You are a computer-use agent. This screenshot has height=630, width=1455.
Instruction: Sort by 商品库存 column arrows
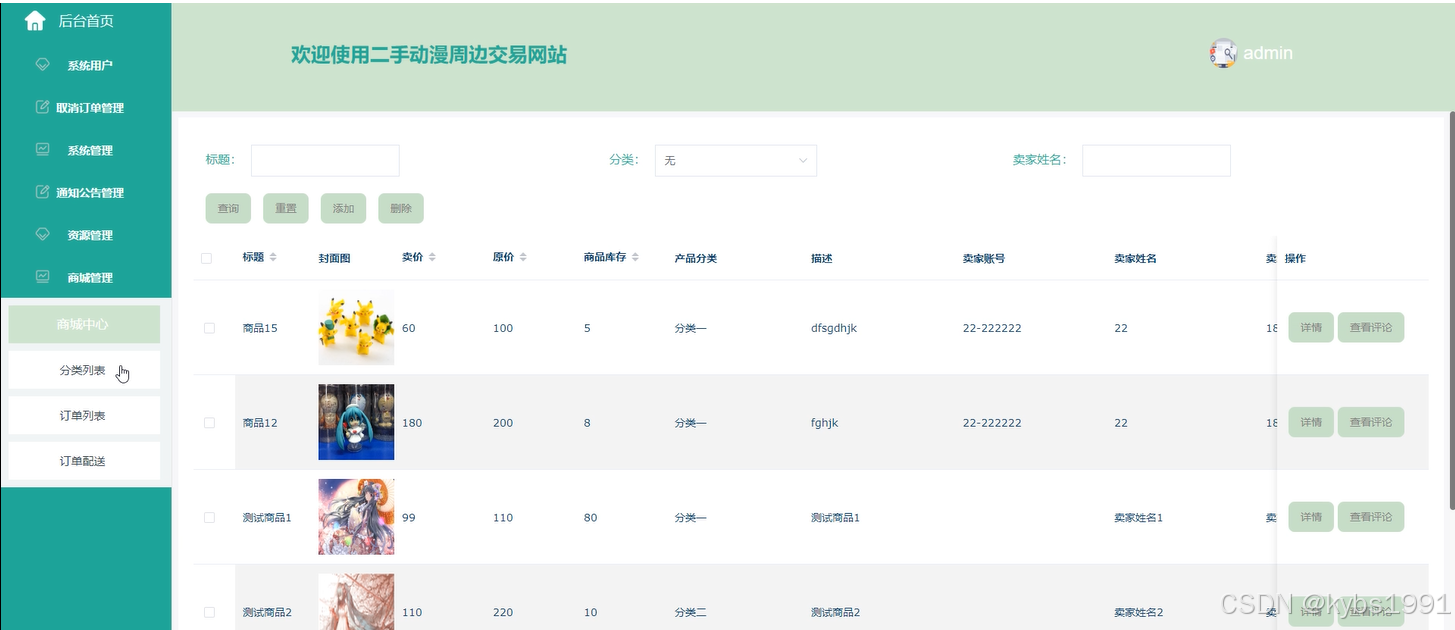click(x=634, y=258)
